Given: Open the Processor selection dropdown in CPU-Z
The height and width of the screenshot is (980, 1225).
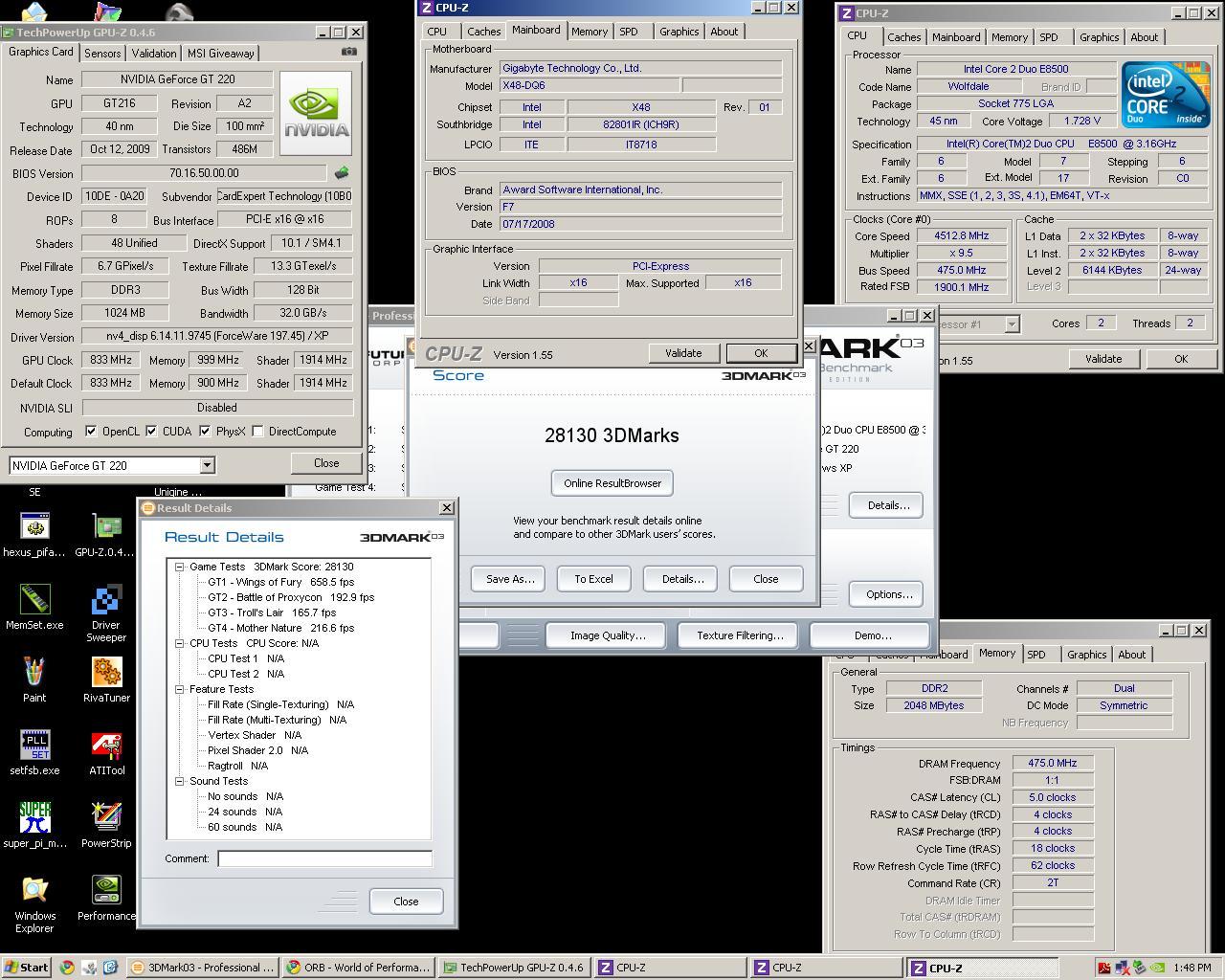Looking at the screenshot, I should 1012,324.
